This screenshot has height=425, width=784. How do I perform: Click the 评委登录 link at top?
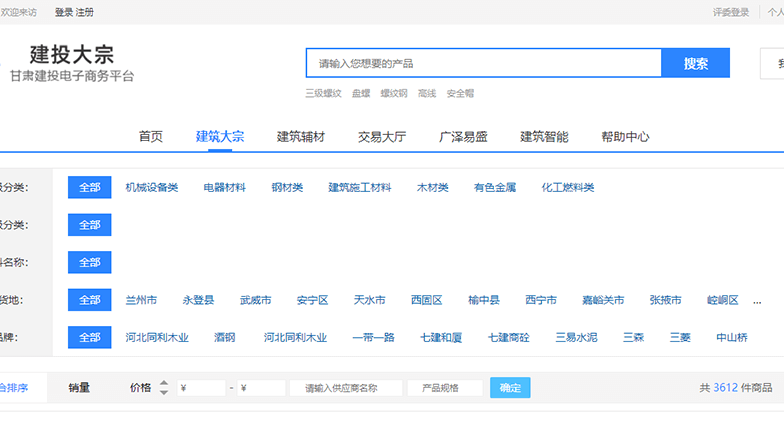point(731,12)
